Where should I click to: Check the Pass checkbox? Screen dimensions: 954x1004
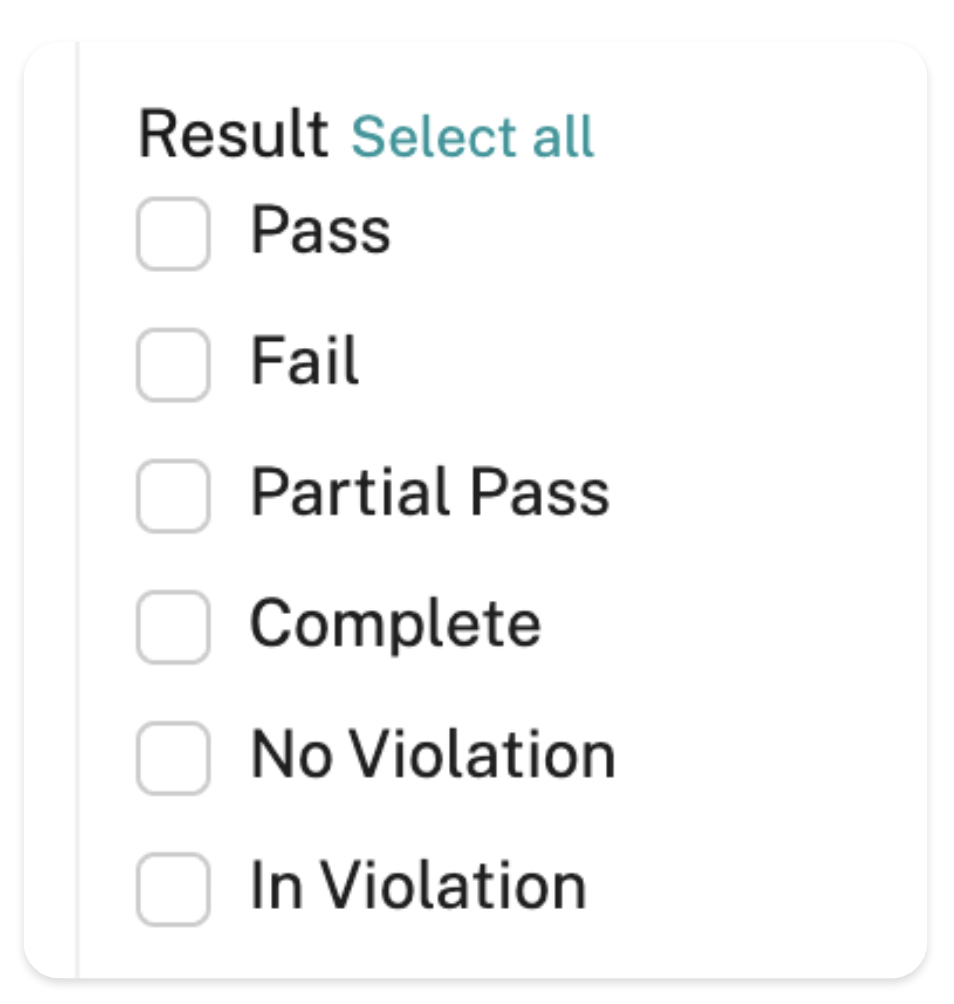[x=173, y=234]
